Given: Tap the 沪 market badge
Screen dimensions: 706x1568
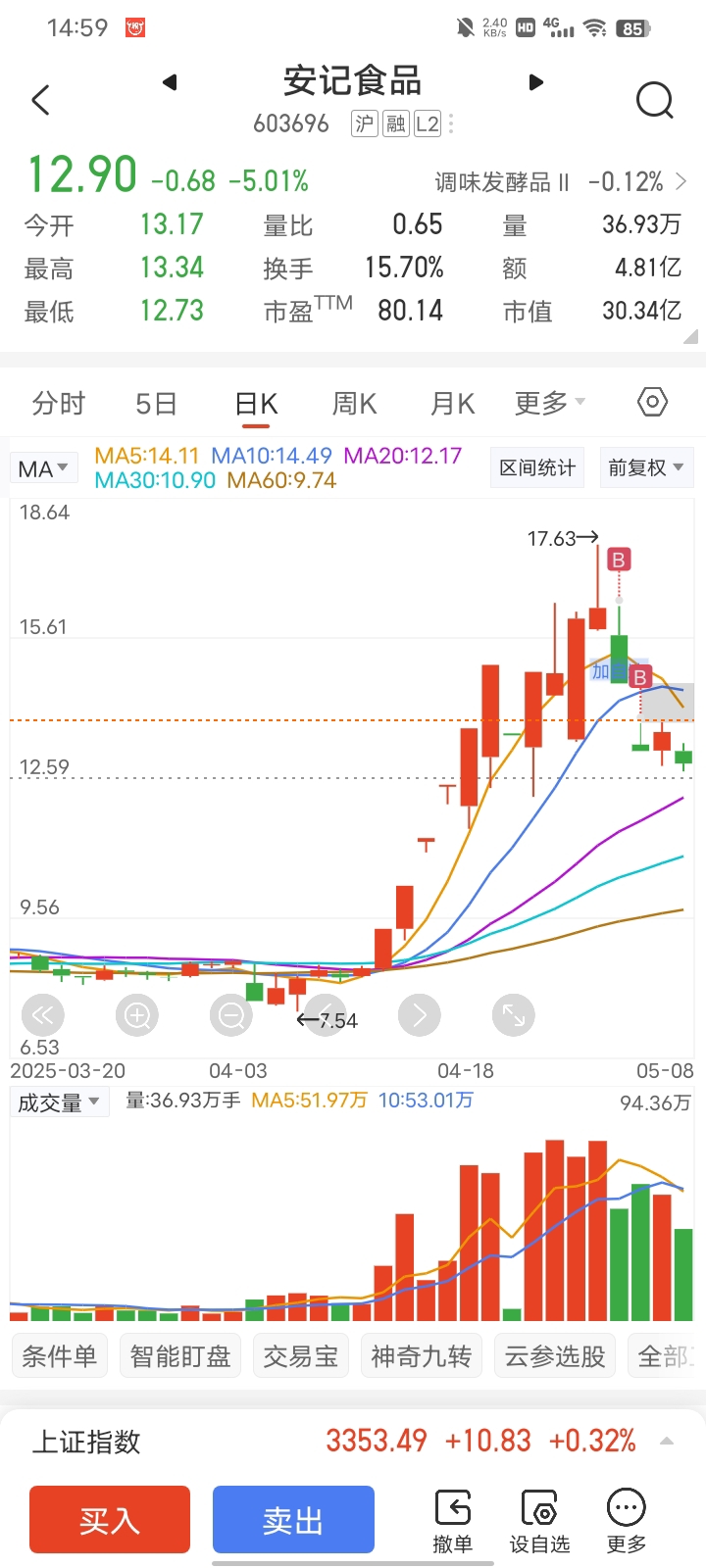Looking at the screenshot, I should coord(365,123).
